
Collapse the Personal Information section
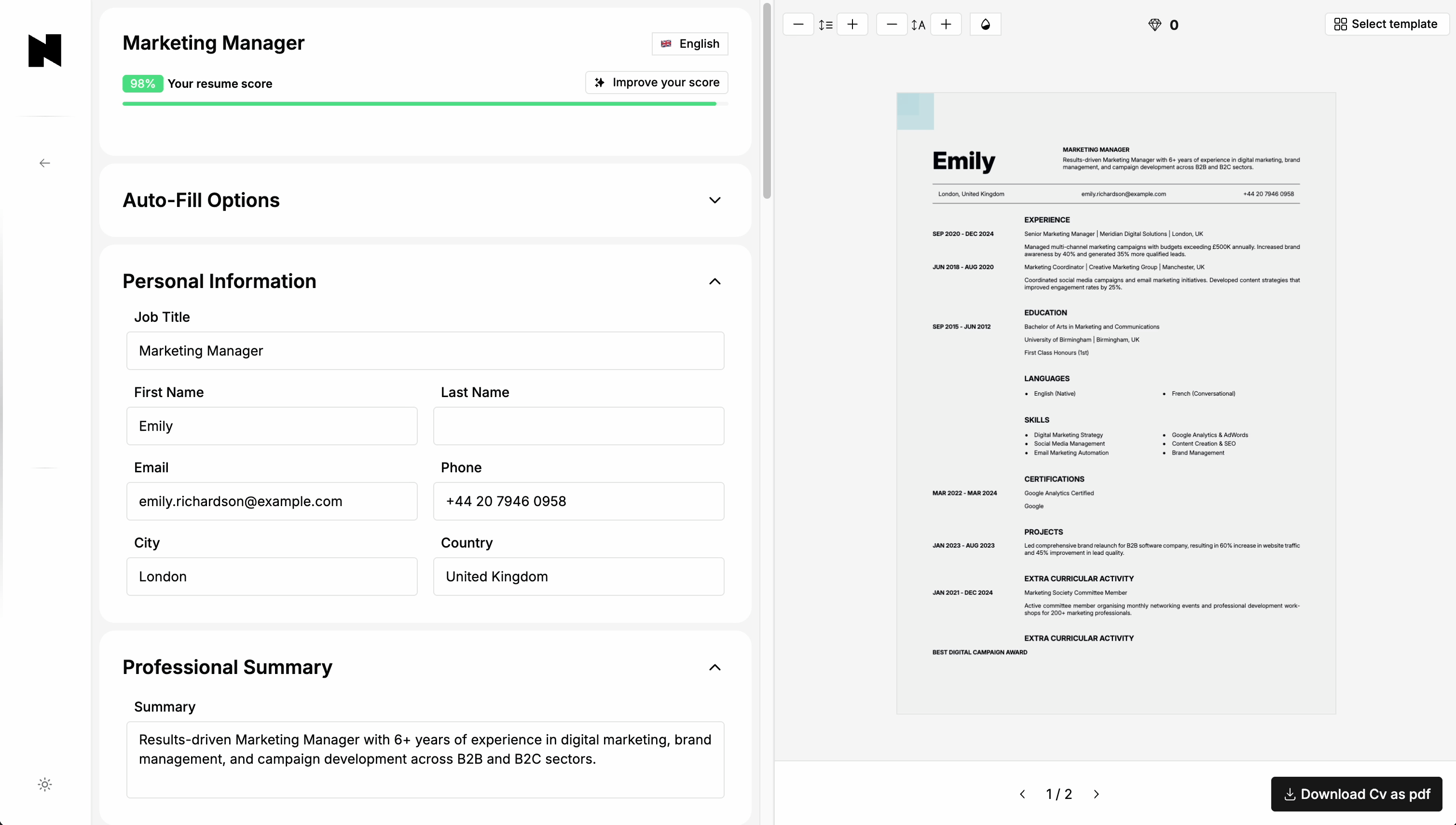[x=715, y=282]
